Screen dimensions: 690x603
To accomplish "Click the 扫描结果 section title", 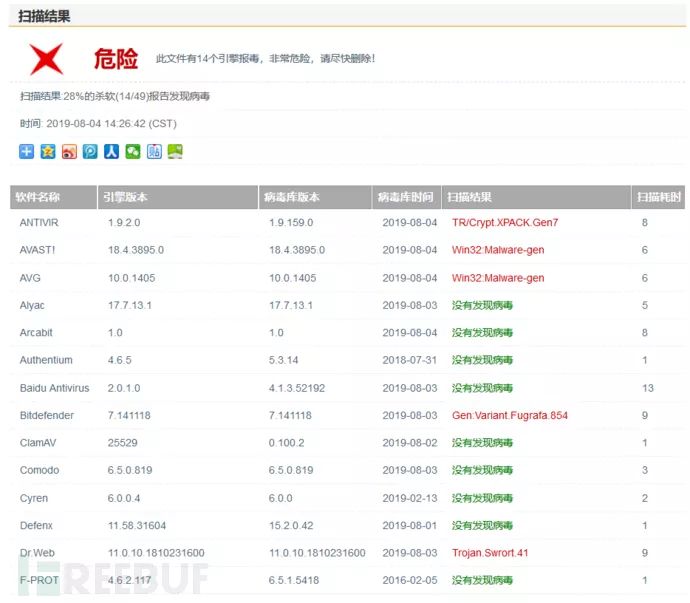I will [x=44, y=16].
